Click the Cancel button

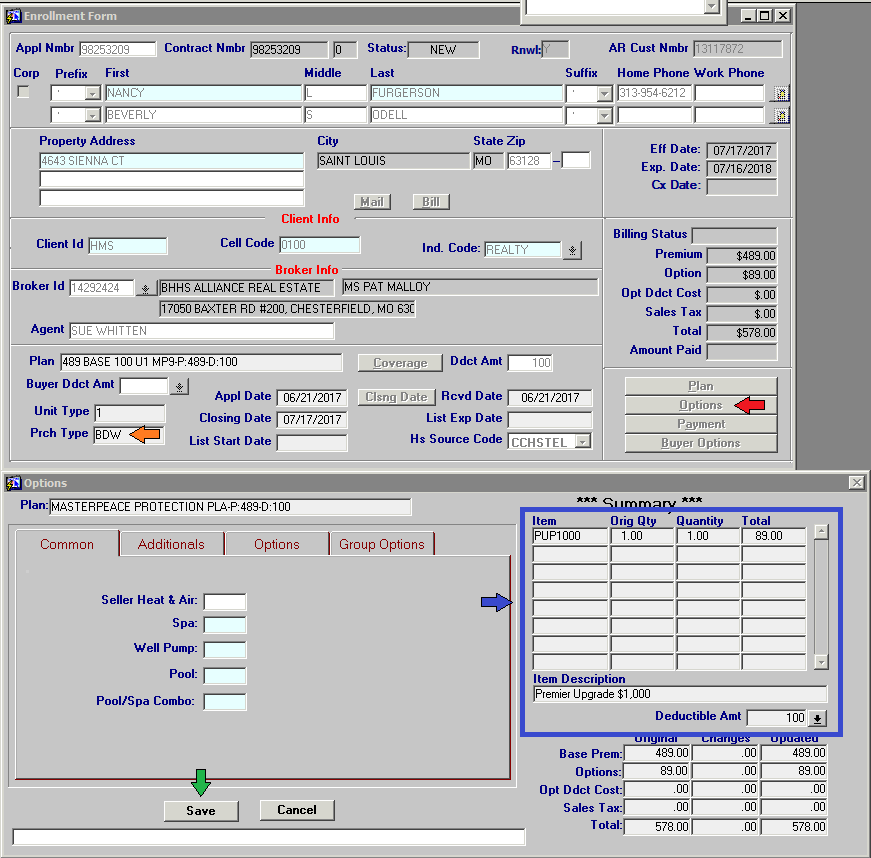296,810
